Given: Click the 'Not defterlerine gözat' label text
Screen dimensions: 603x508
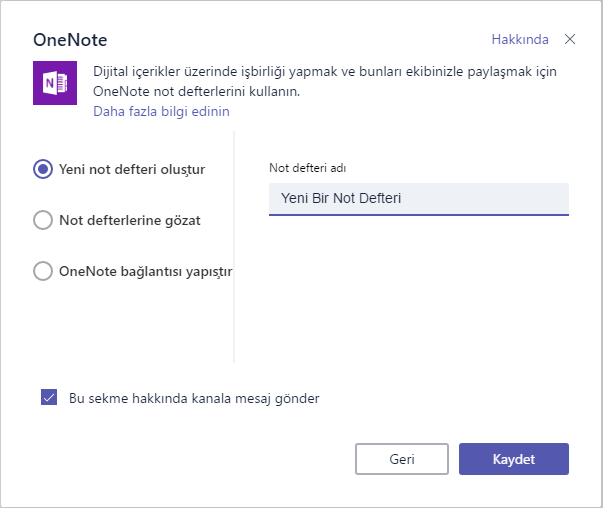Looking at the screenshot, I should point(130,220).
